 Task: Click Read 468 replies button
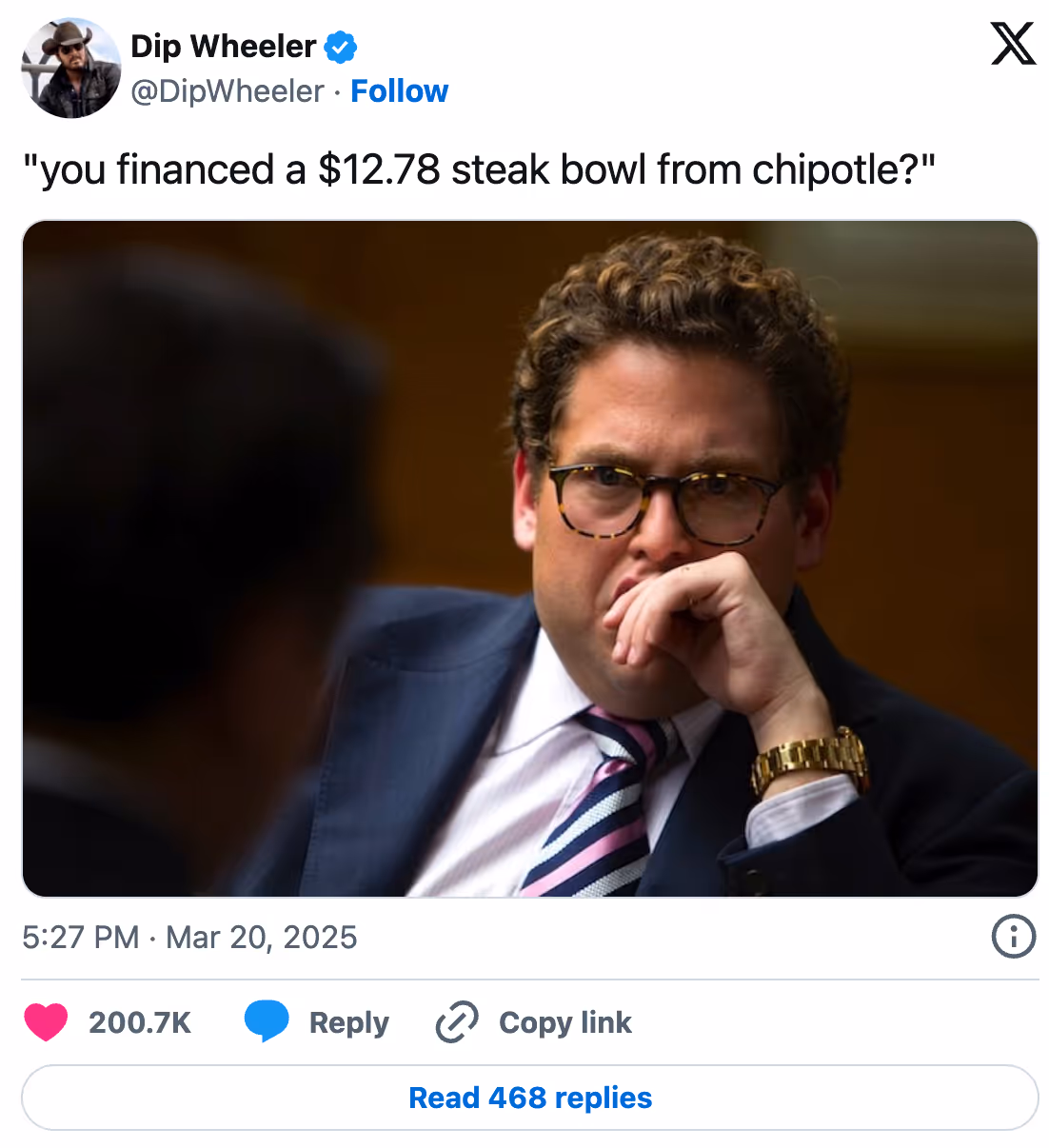point(530,1098)
